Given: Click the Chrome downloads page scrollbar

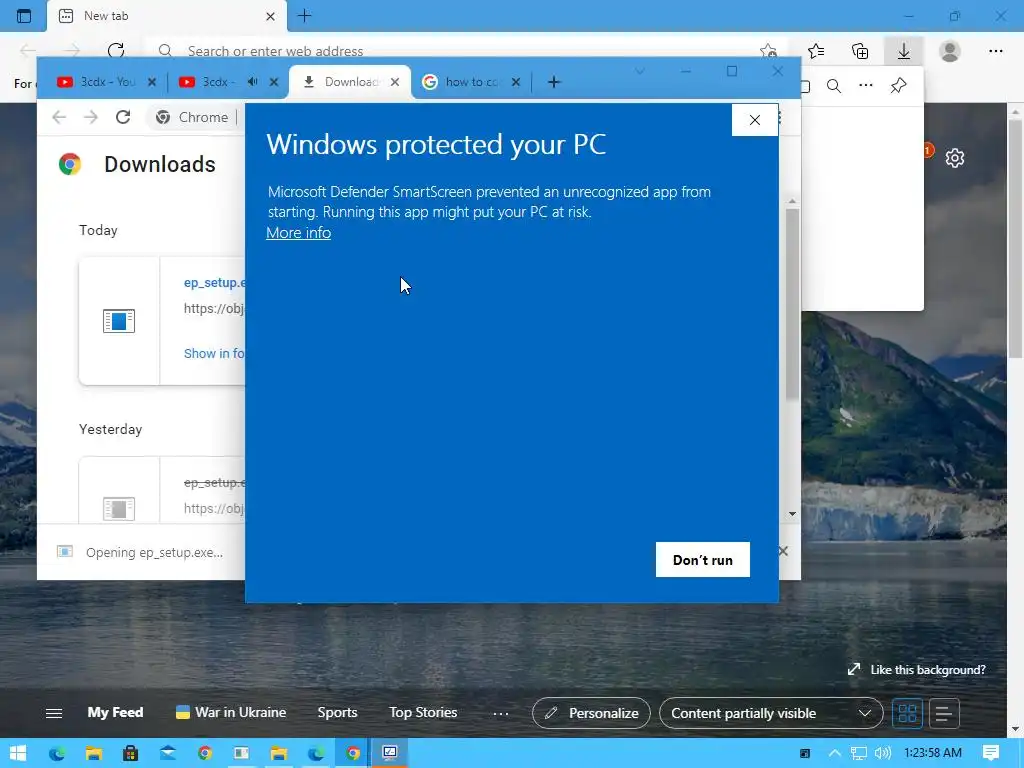Looking at the screenshot, I should click(792, 304).
